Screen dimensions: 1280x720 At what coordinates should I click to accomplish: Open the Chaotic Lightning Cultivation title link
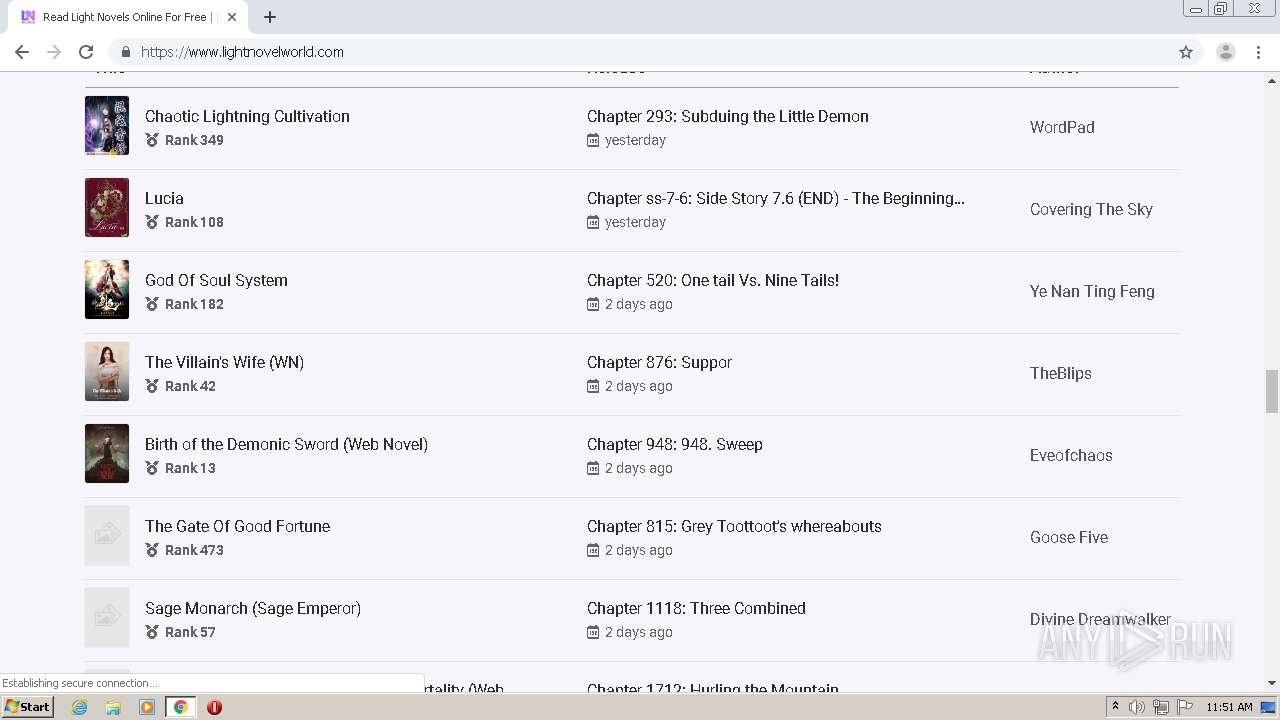pyautogui.click(x=247, y=116)
